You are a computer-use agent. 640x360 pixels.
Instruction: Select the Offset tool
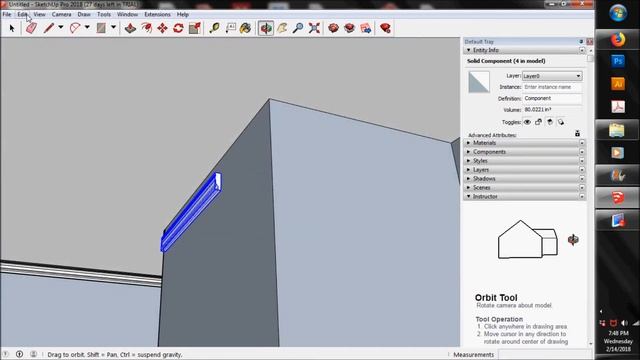pos(146,28)
